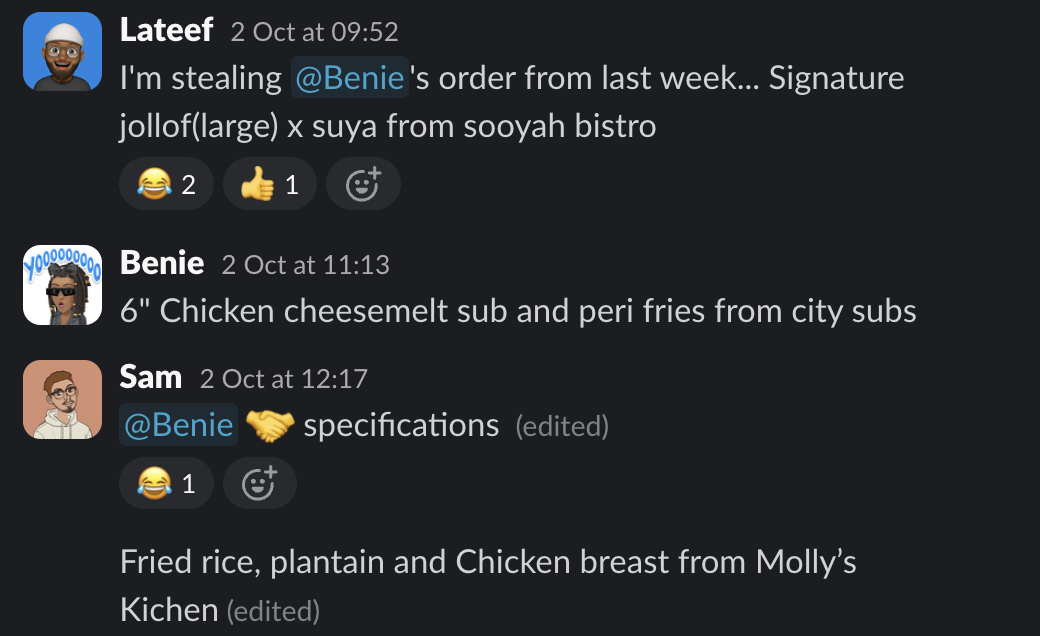Click the @Benie mention in Sam's message

point(178,425)
